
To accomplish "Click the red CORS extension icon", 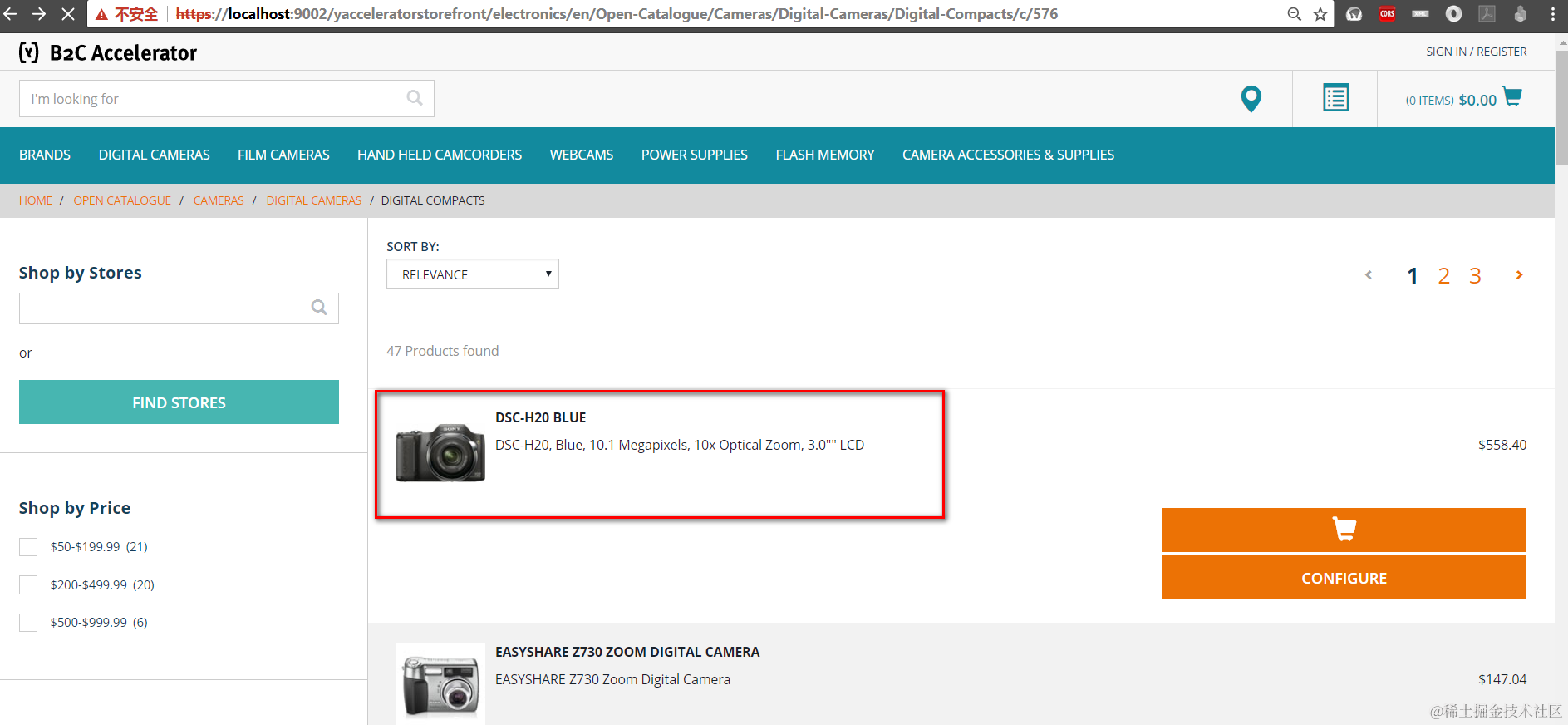I will [x=1387, y=14].
